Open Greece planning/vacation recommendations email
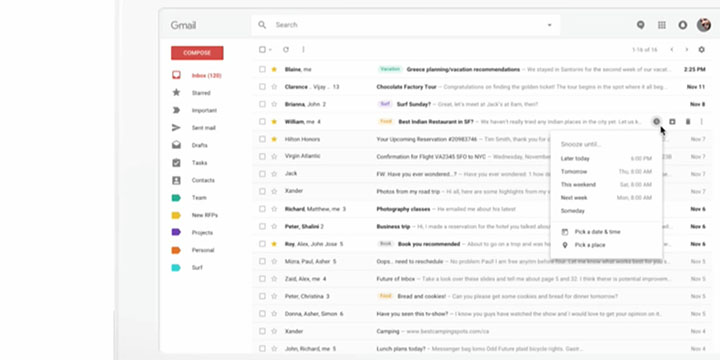Image resolution: width=720 pixels, height=360 pixels. (x=463, y=69)
